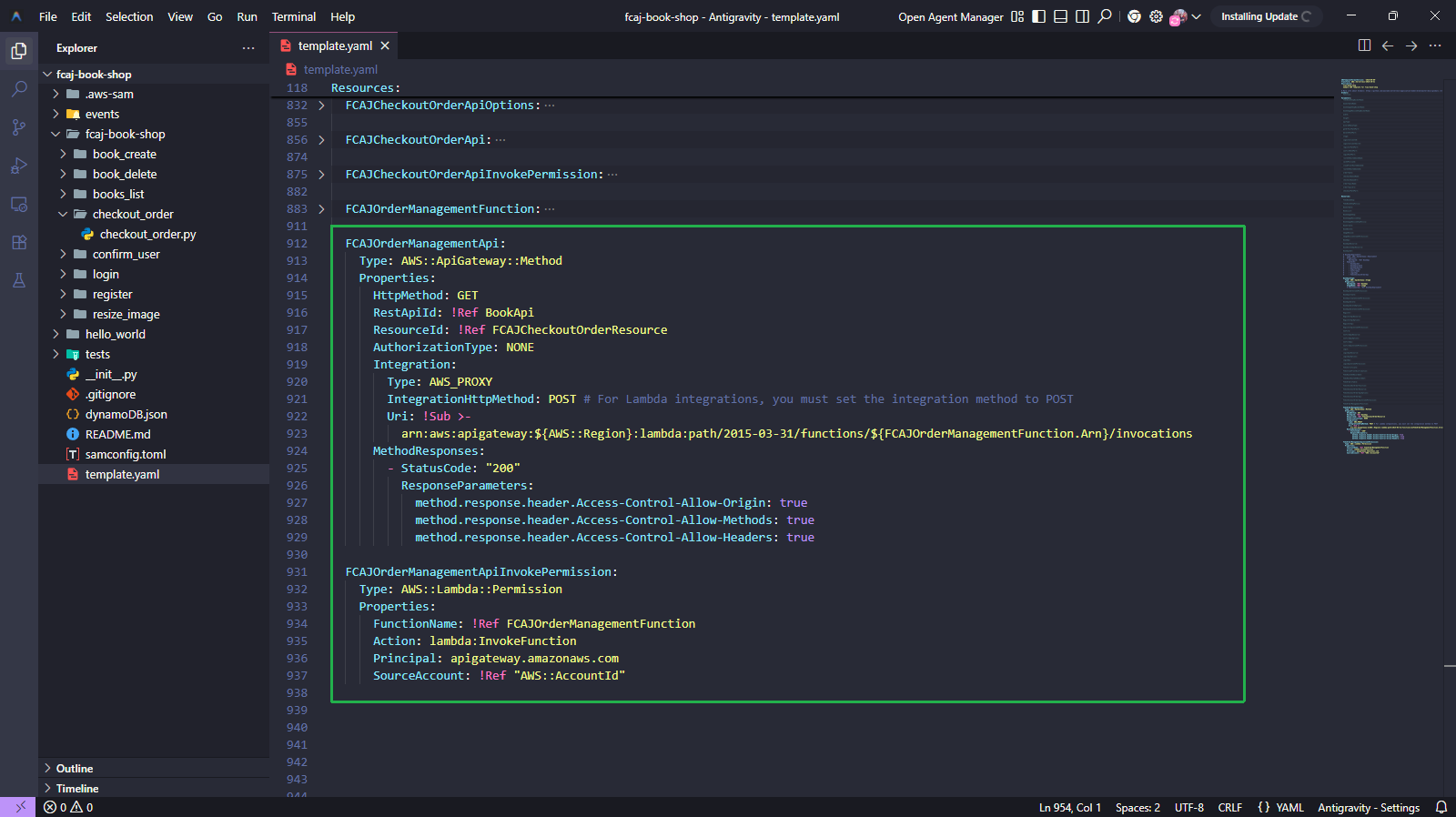Select the template.yaml editor tab
Viewport: 1456px width, 817px height.
335,45
